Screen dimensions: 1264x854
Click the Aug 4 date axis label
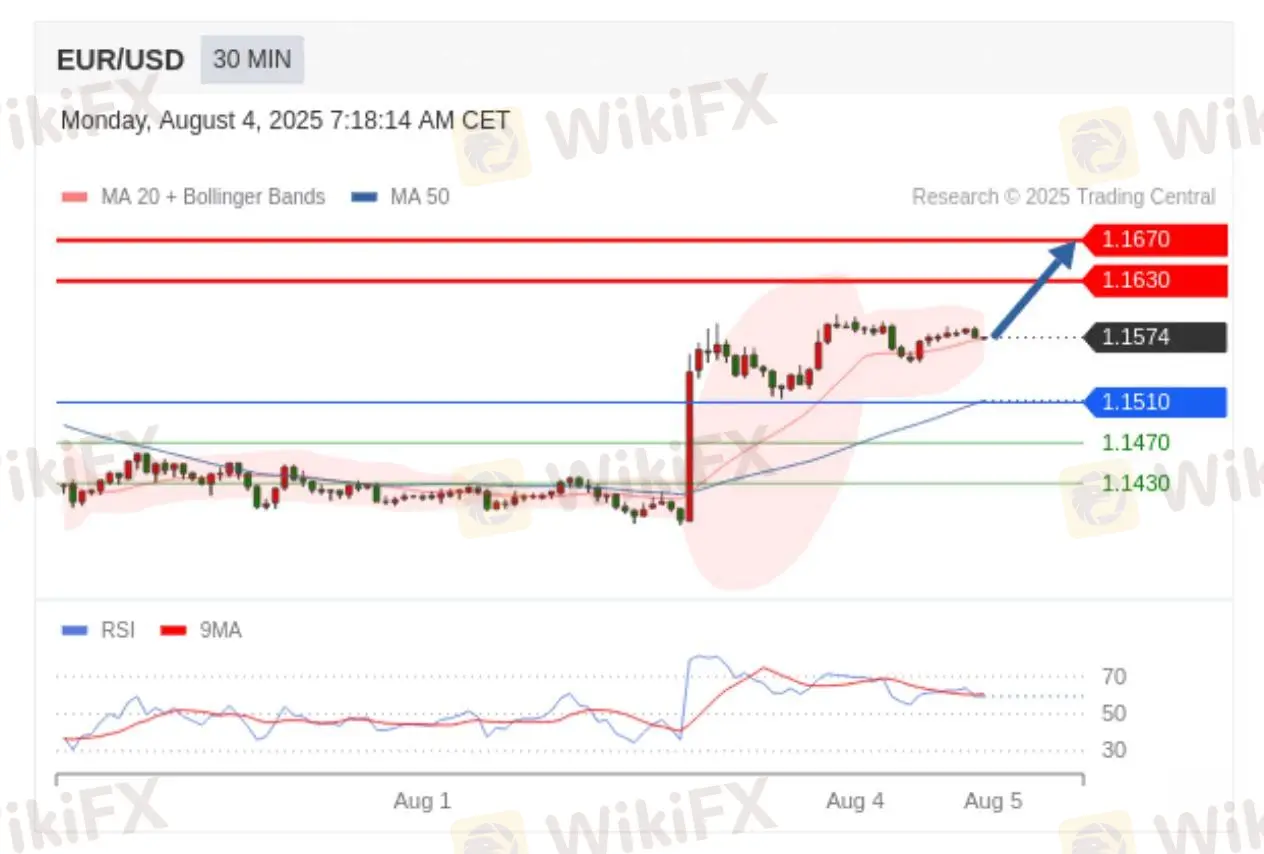pos(855,801)
